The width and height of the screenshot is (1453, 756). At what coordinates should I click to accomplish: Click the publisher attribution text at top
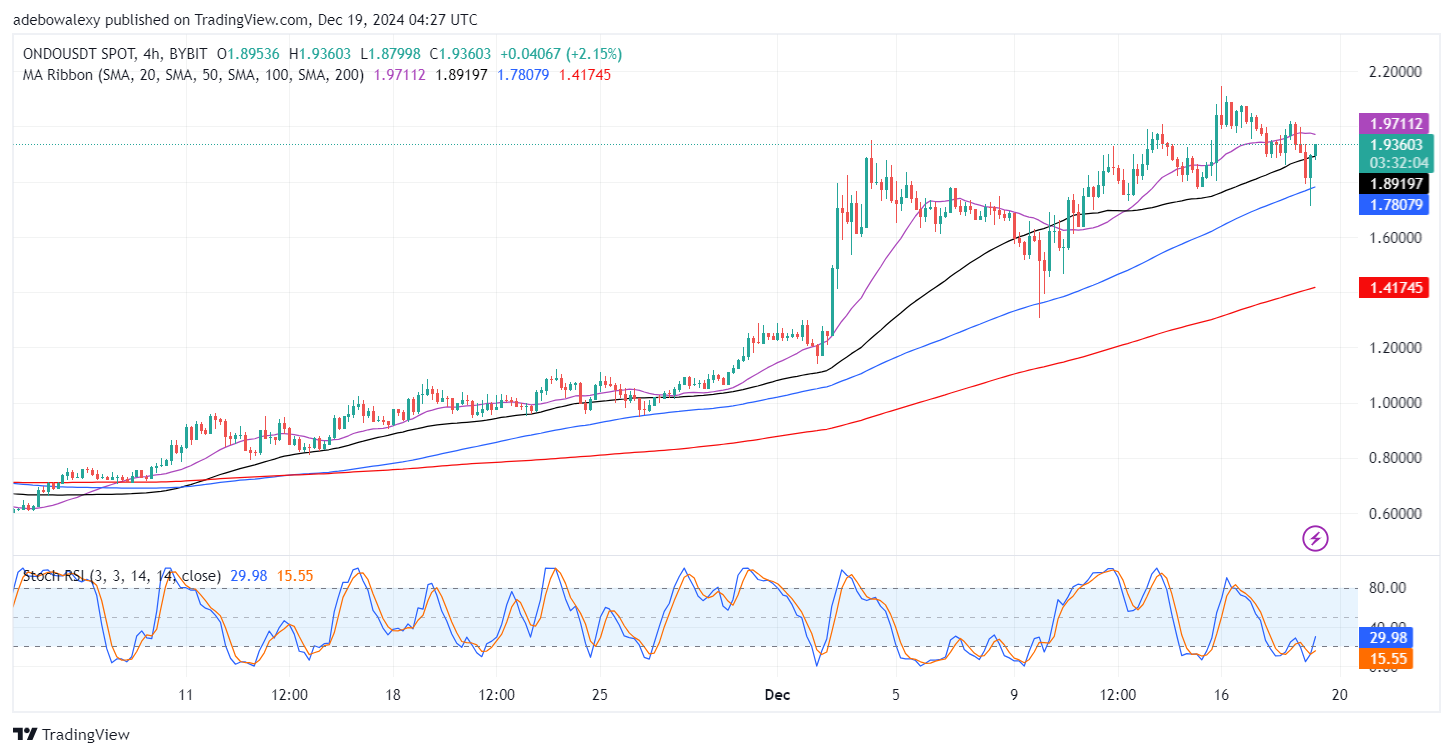pyautogui.click(x=245, y=19)
